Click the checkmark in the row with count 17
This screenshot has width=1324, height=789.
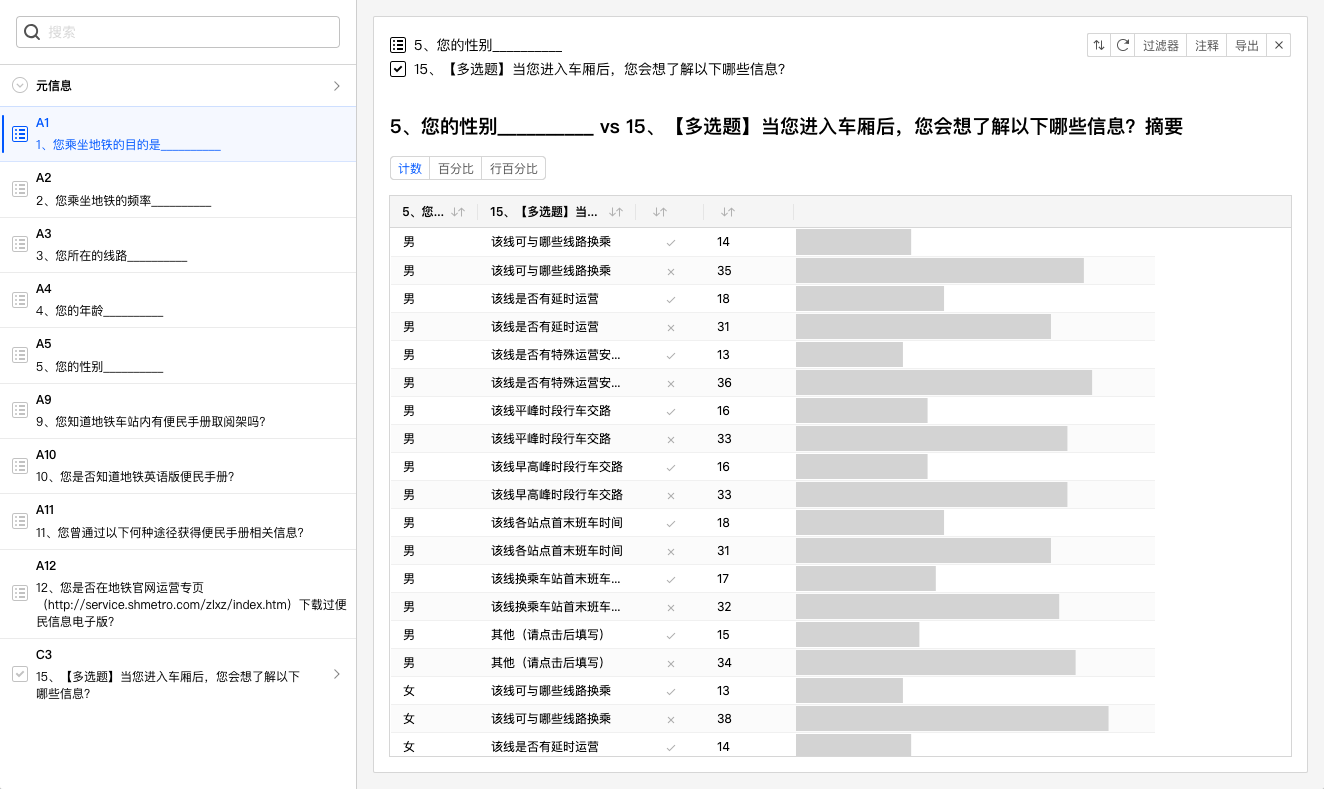[x=671, y=579]
